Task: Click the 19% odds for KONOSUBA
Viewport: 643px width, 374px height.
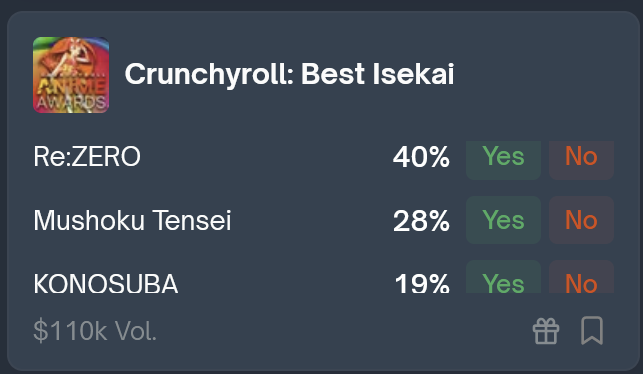Action: point(422,283)
